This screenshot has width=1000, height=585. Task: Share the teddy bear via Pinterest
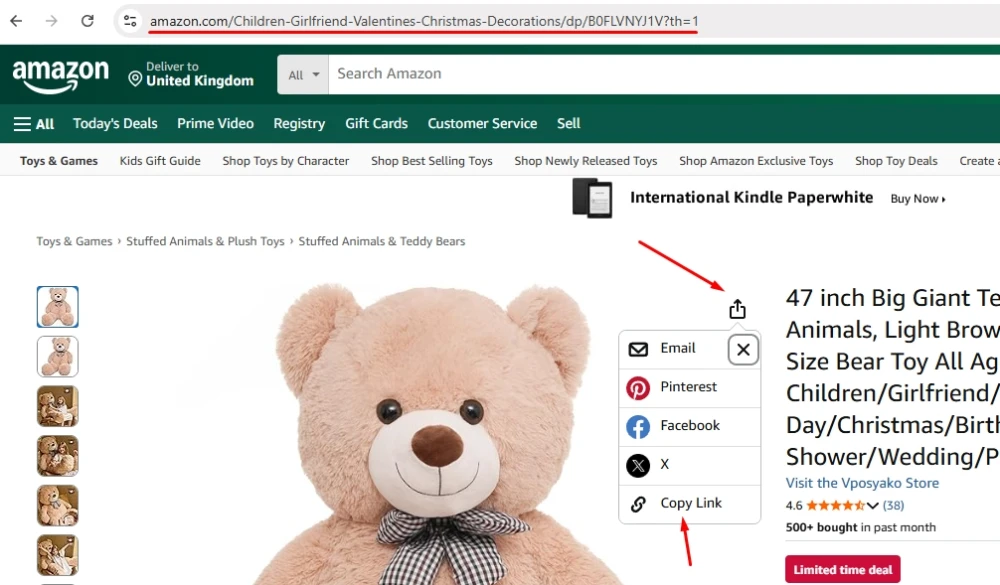[689, 387]
